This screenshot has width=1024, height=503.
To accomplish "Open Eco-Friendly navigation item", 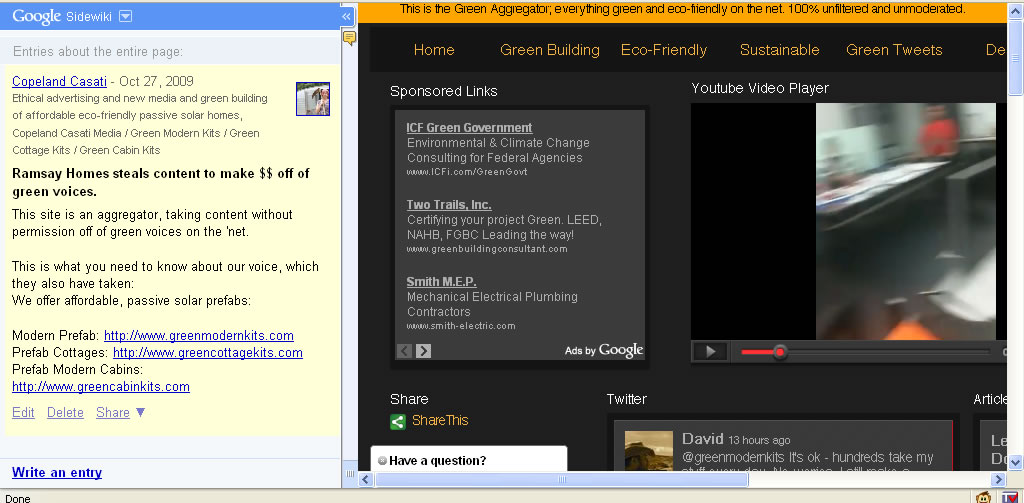I will click(x=664, y=50).
